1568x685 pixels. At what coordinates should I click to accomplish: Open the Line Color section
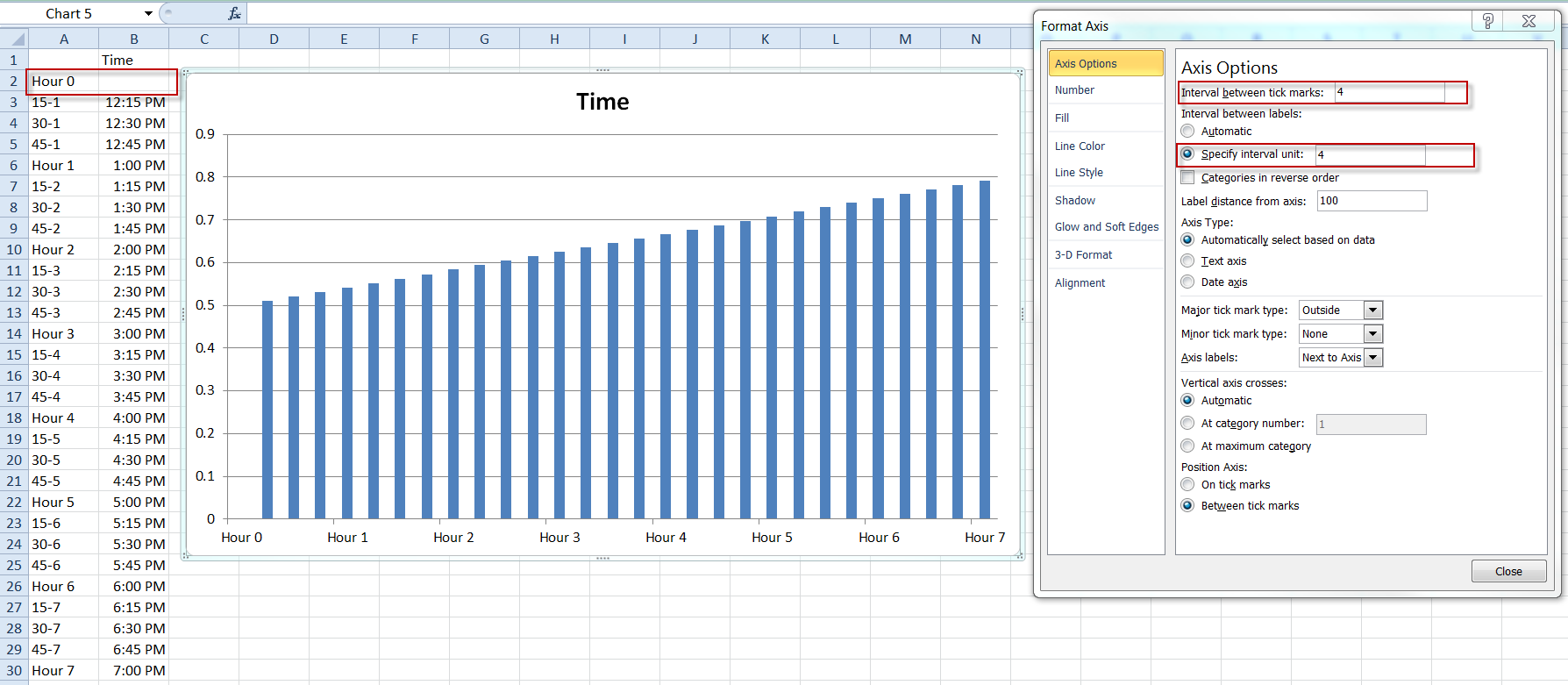click(1080, 146)
